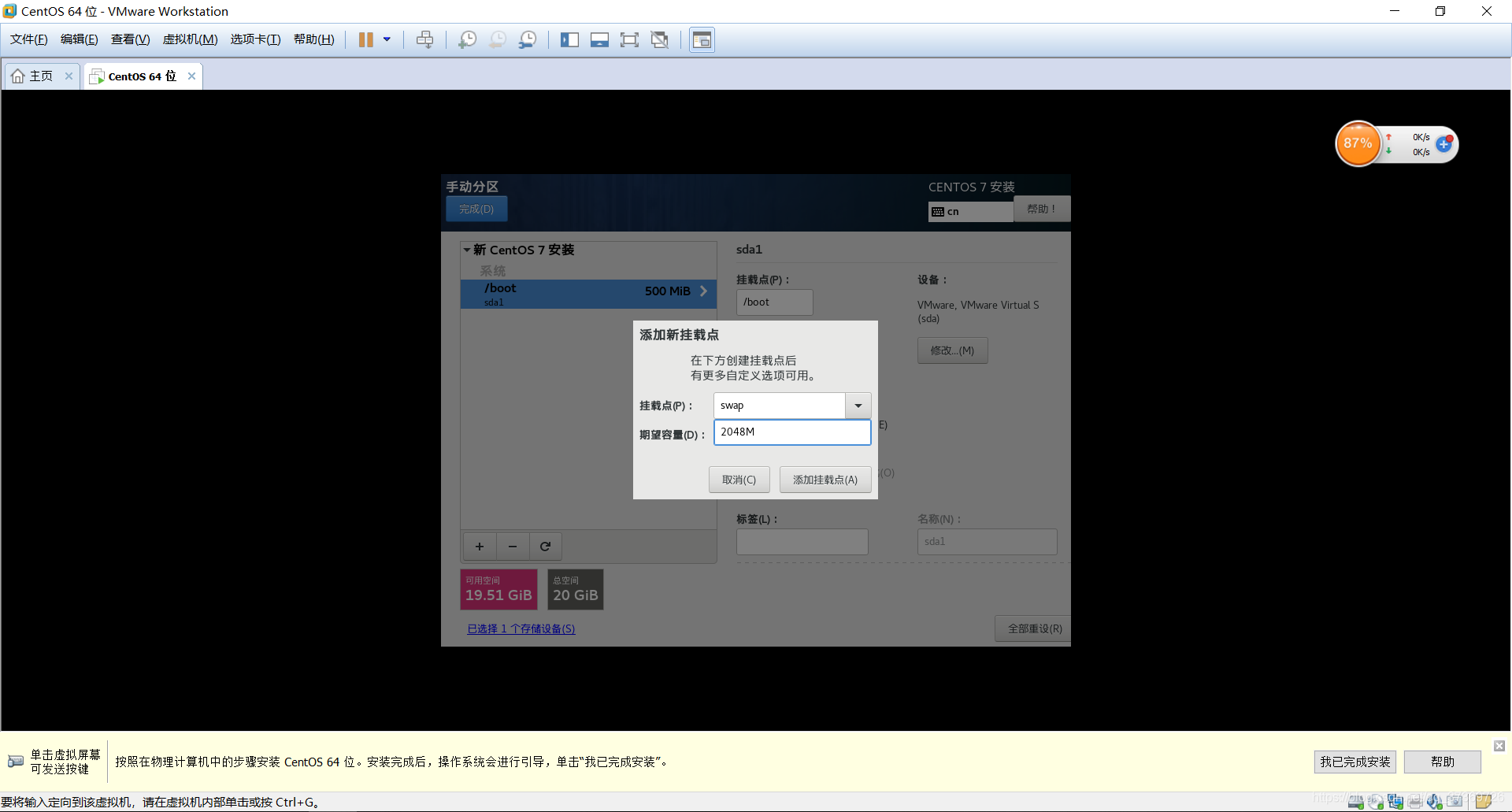This screenshot has width=1512, height=812.
Task: Click the 全部重设(R) button
Action: point(1034,628)
